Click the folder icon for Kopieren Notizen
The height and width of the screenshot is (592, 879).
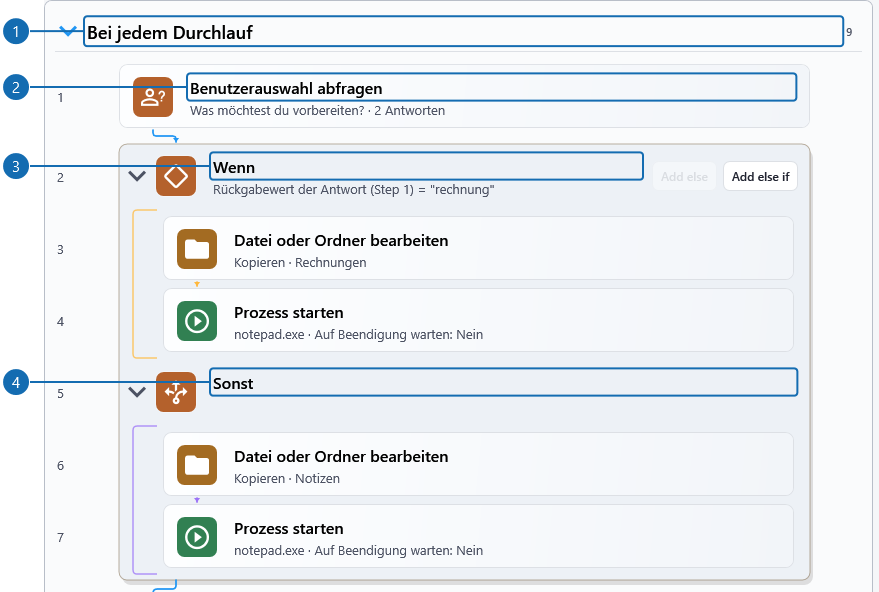[197, 465]
